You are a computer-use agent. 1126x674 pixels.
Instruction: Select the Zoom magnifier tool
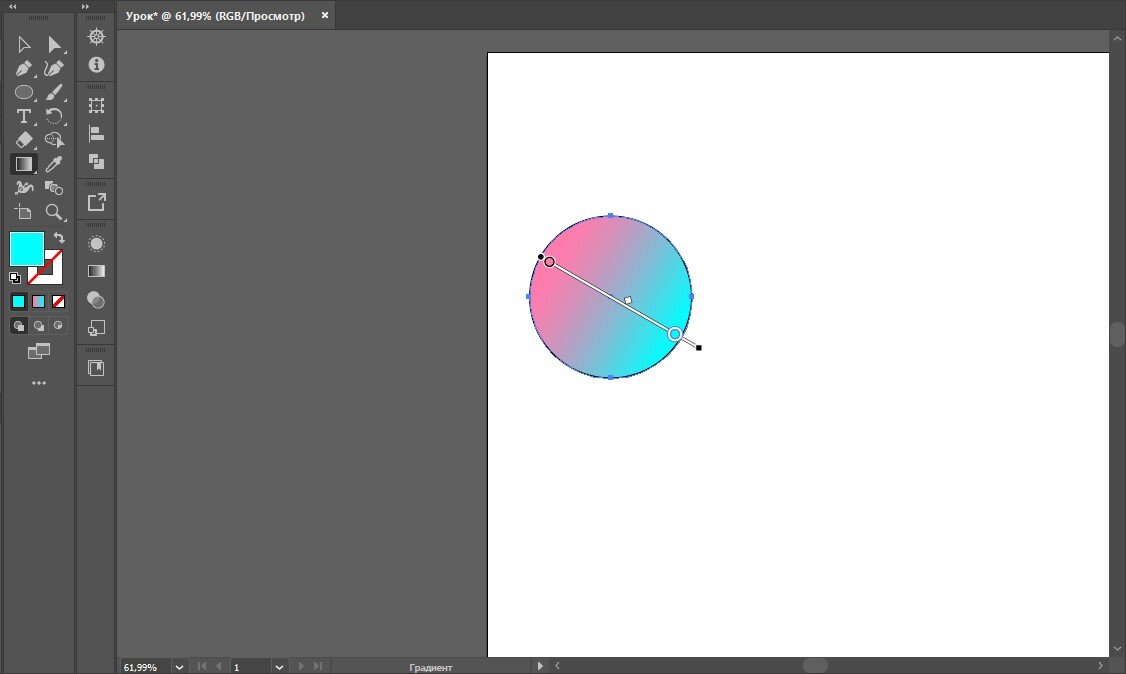(x=54, y=212)
